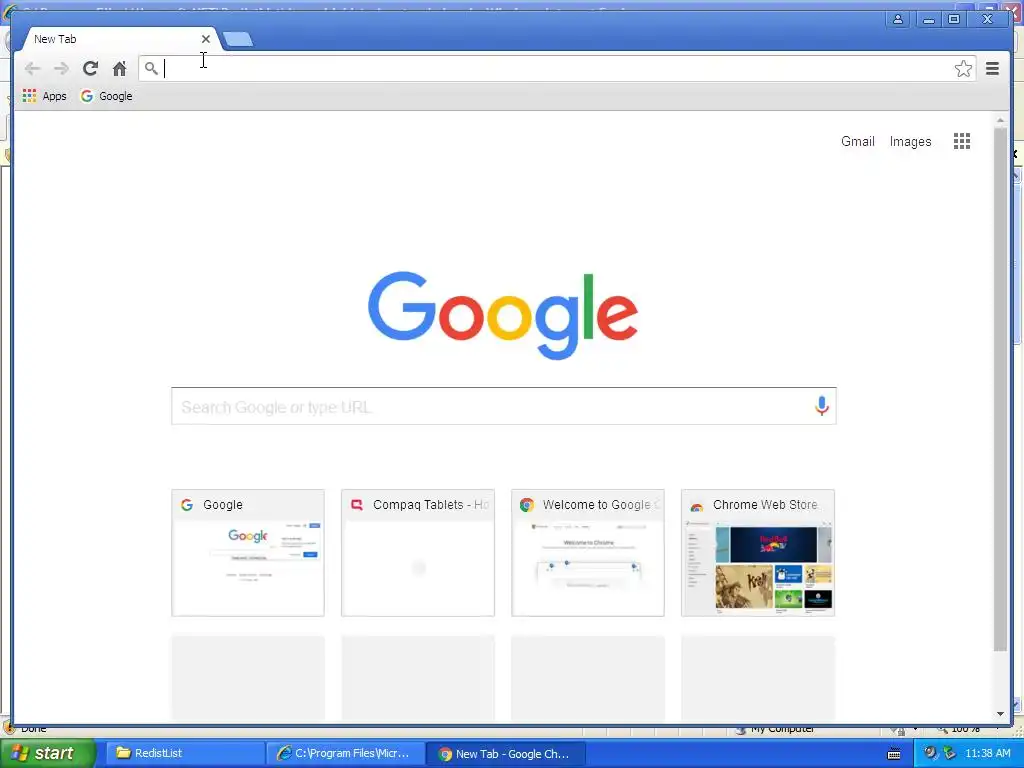Bookmark this page with the star
This screenshot has width=1024, height=768.
963,69
